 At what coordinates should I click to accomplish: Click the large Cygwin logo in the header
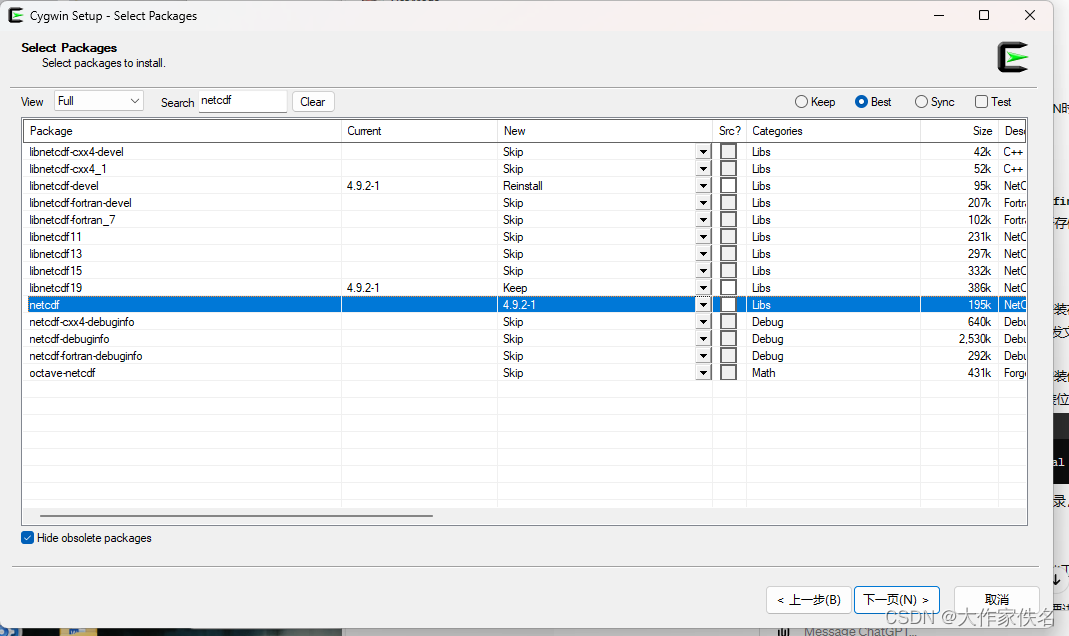(x=1012, y=57)
